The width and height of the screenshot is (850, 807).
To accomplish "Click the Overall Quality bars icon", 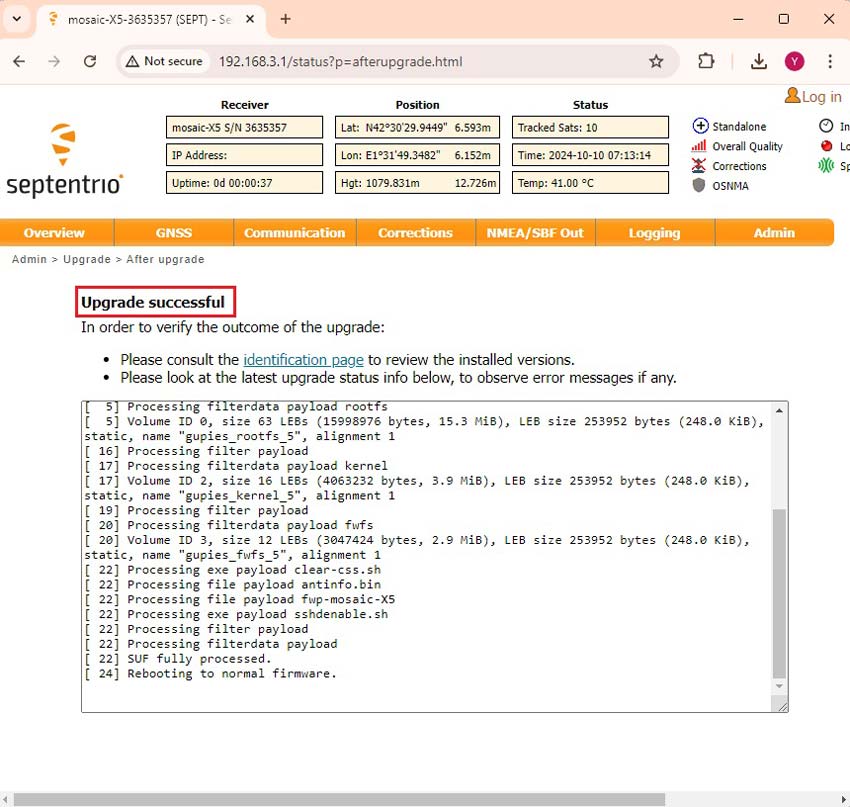I will click(x=699, y=146).
